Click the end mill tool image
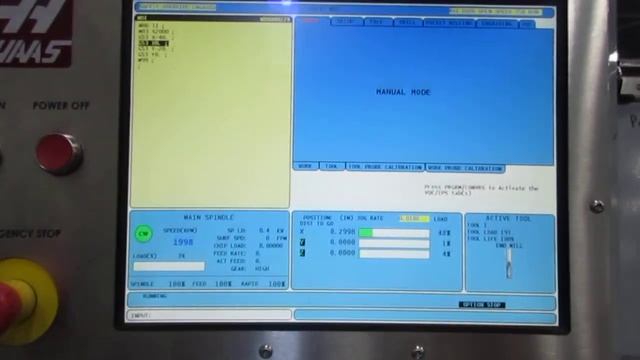The image size is (640, 360). [x=509, y=264]
